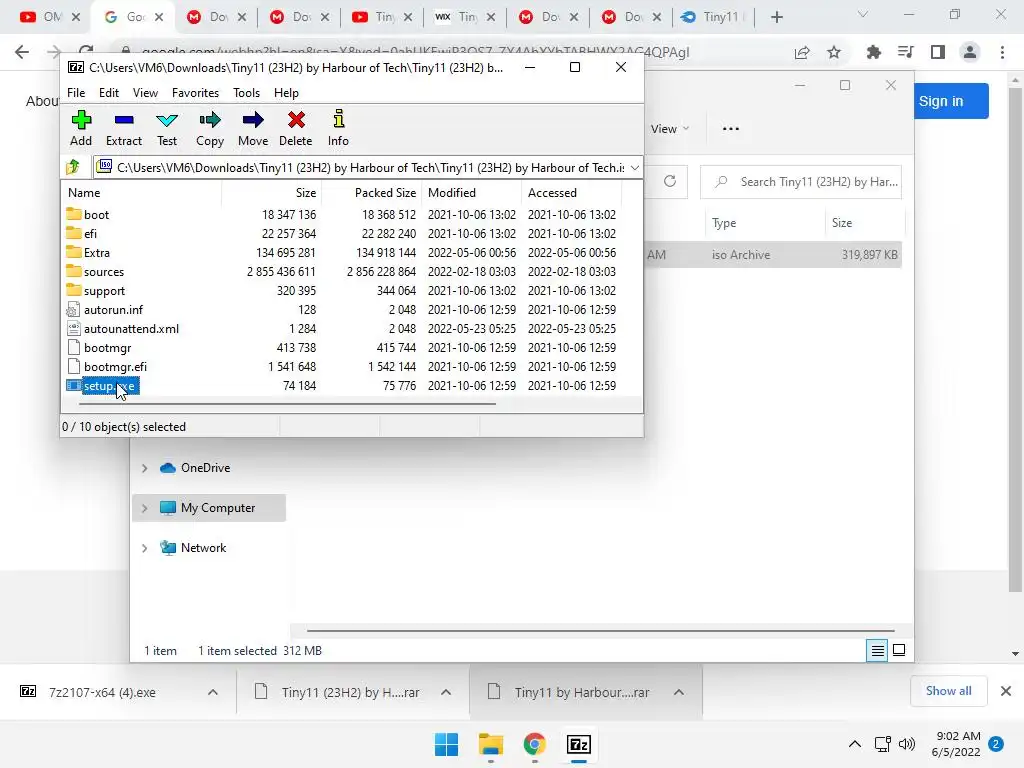
Task: Click the Extract toolbar icon
Action: [123, 128]
